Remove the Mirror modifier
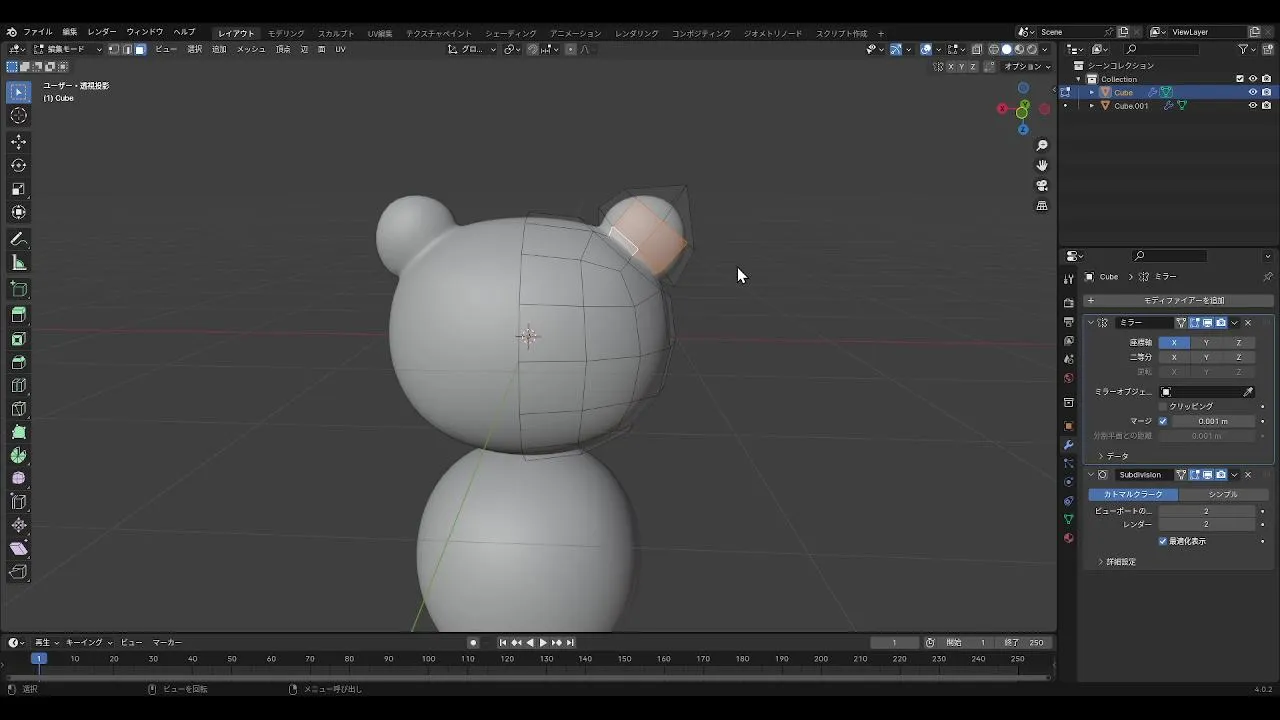 pyautogui.click(x=1248, y=323)
